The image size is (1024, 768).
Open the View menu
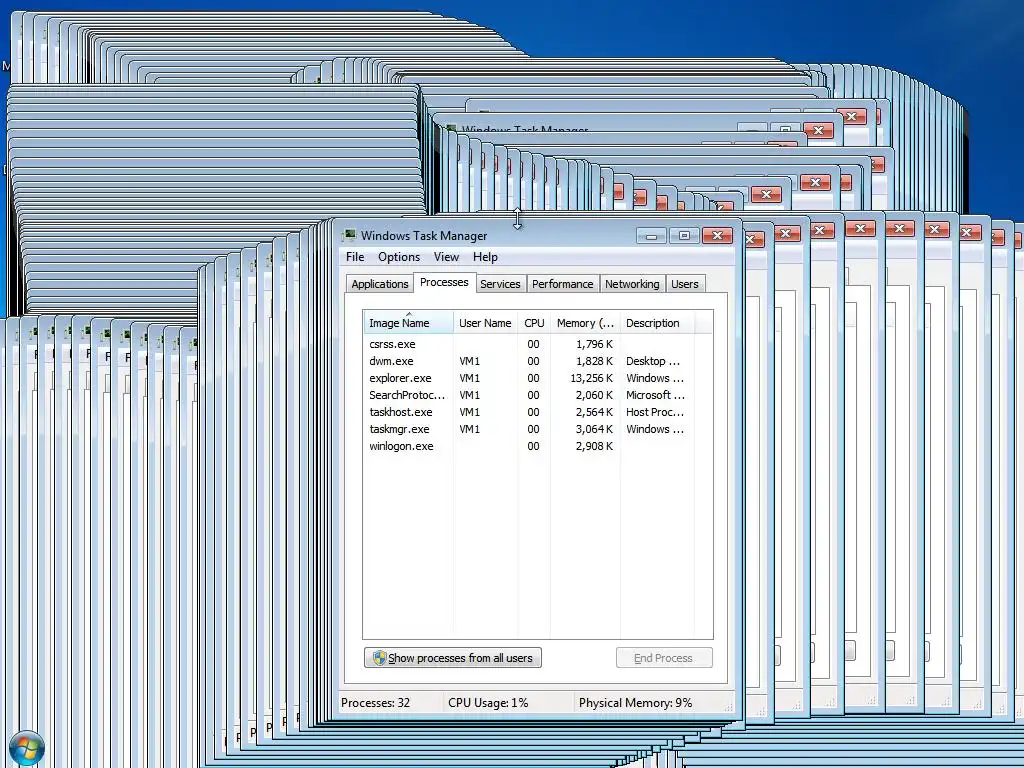[447, 257]
